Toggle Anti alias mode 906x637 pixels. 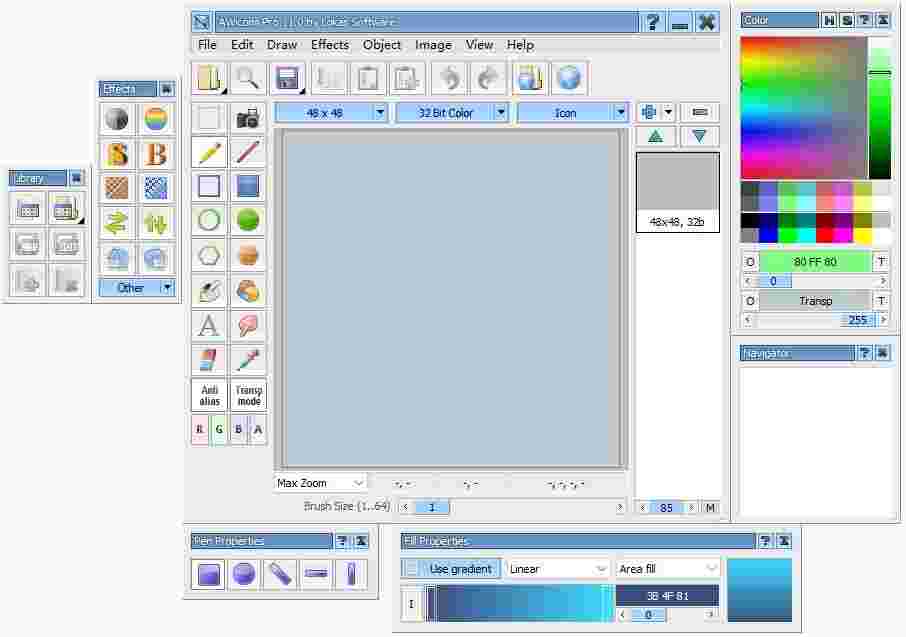point(207,394)
